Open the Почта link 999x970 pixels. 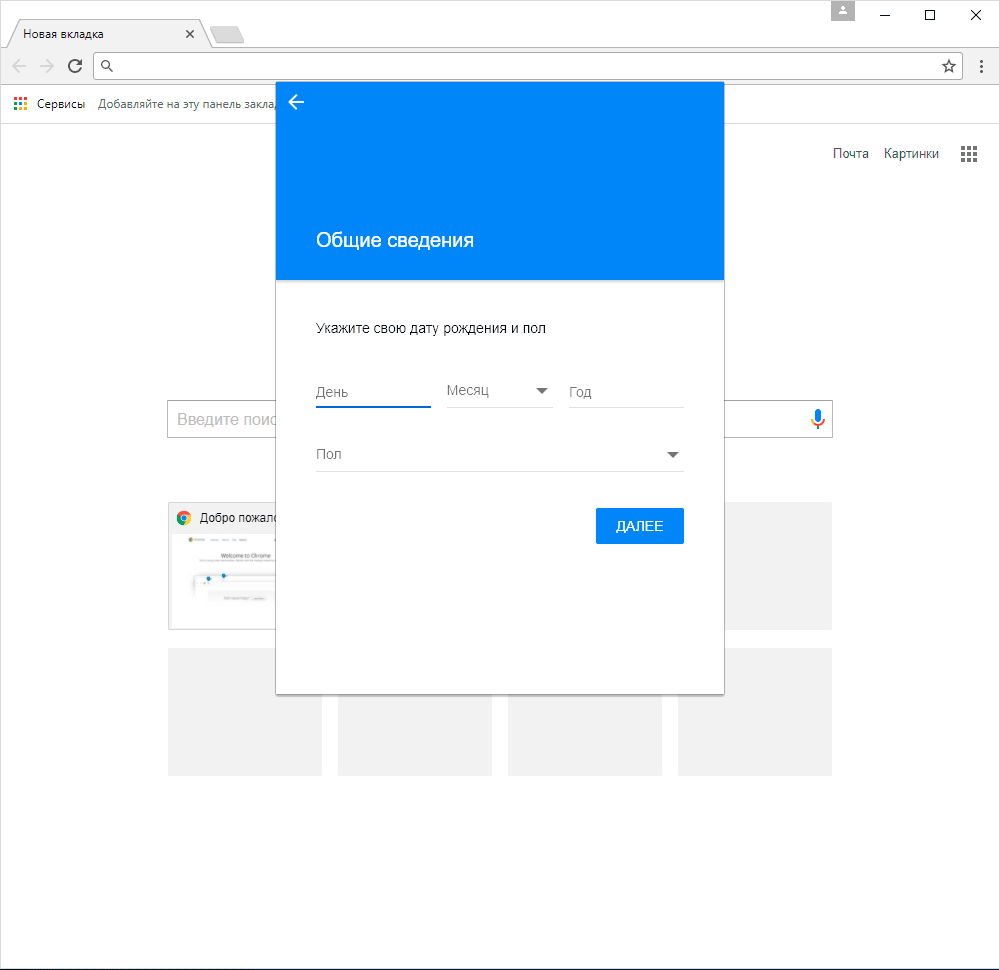pyautogui.click(x=850, y=154)
